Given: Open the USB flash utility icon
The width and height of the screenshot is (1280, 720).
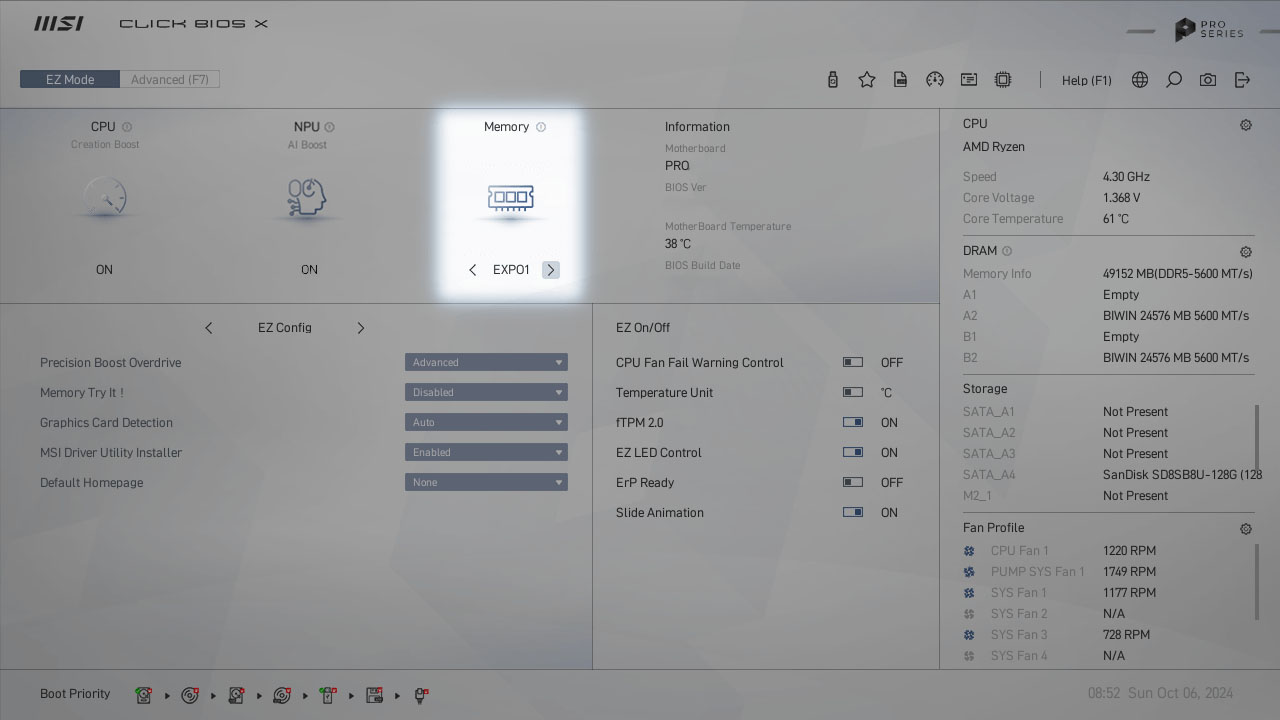Looking at the screenshot, I should click(833, 80).
